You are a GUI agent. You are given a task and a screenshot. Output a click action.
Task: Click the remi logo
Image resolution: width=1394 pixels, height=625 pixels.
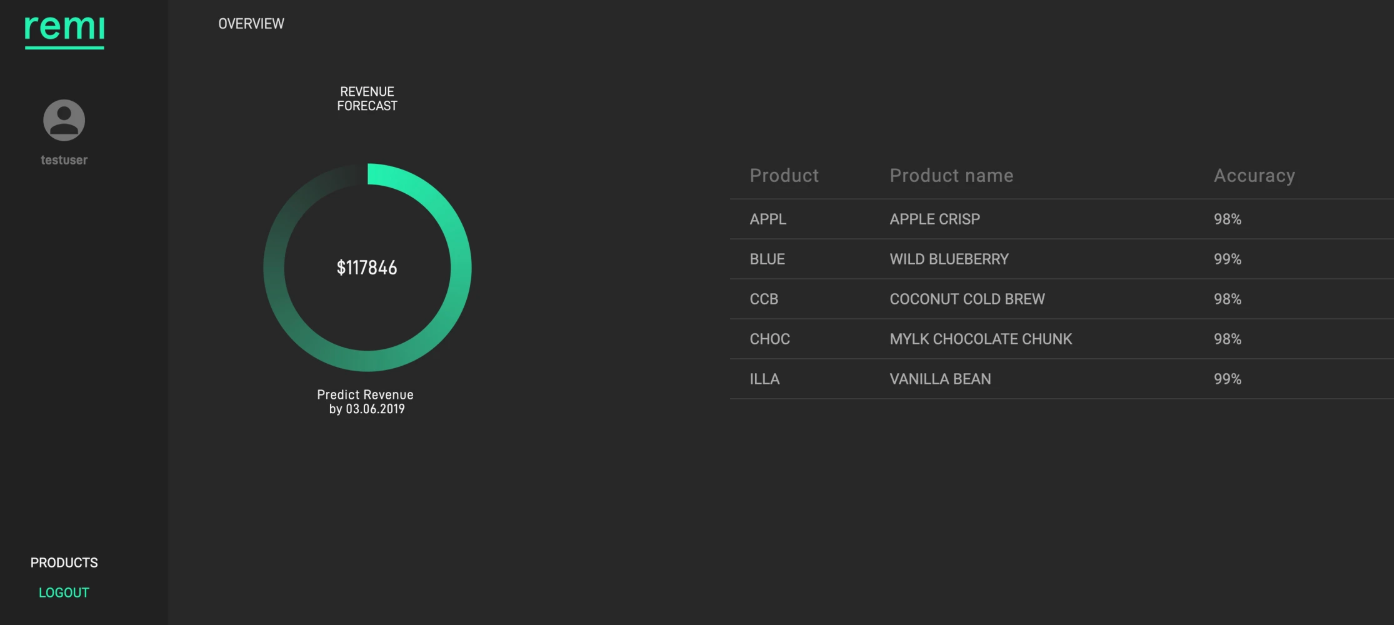64,30
